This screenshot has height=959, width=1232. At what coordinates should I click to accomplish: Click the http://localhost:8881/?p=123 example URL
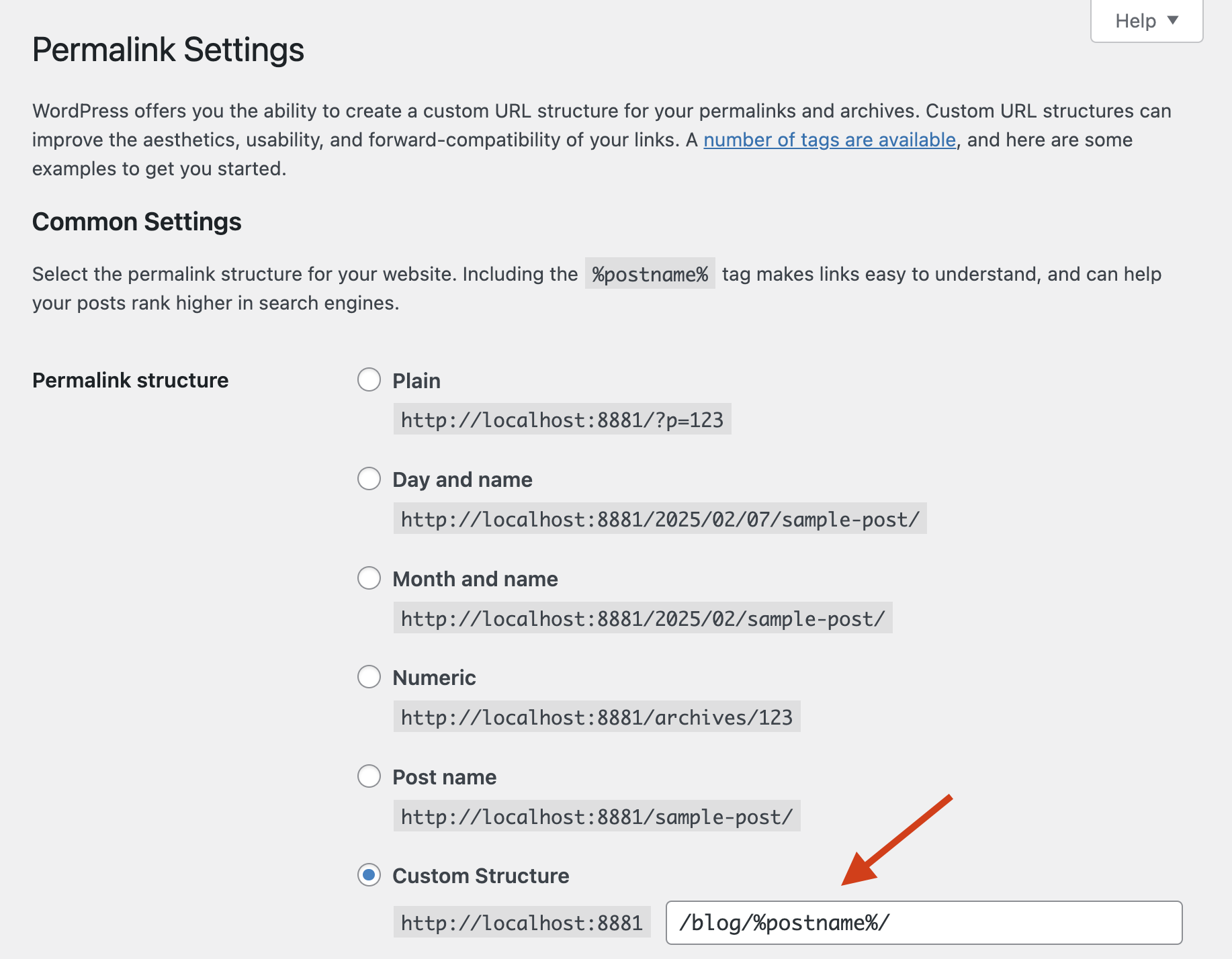pos(562,420)
